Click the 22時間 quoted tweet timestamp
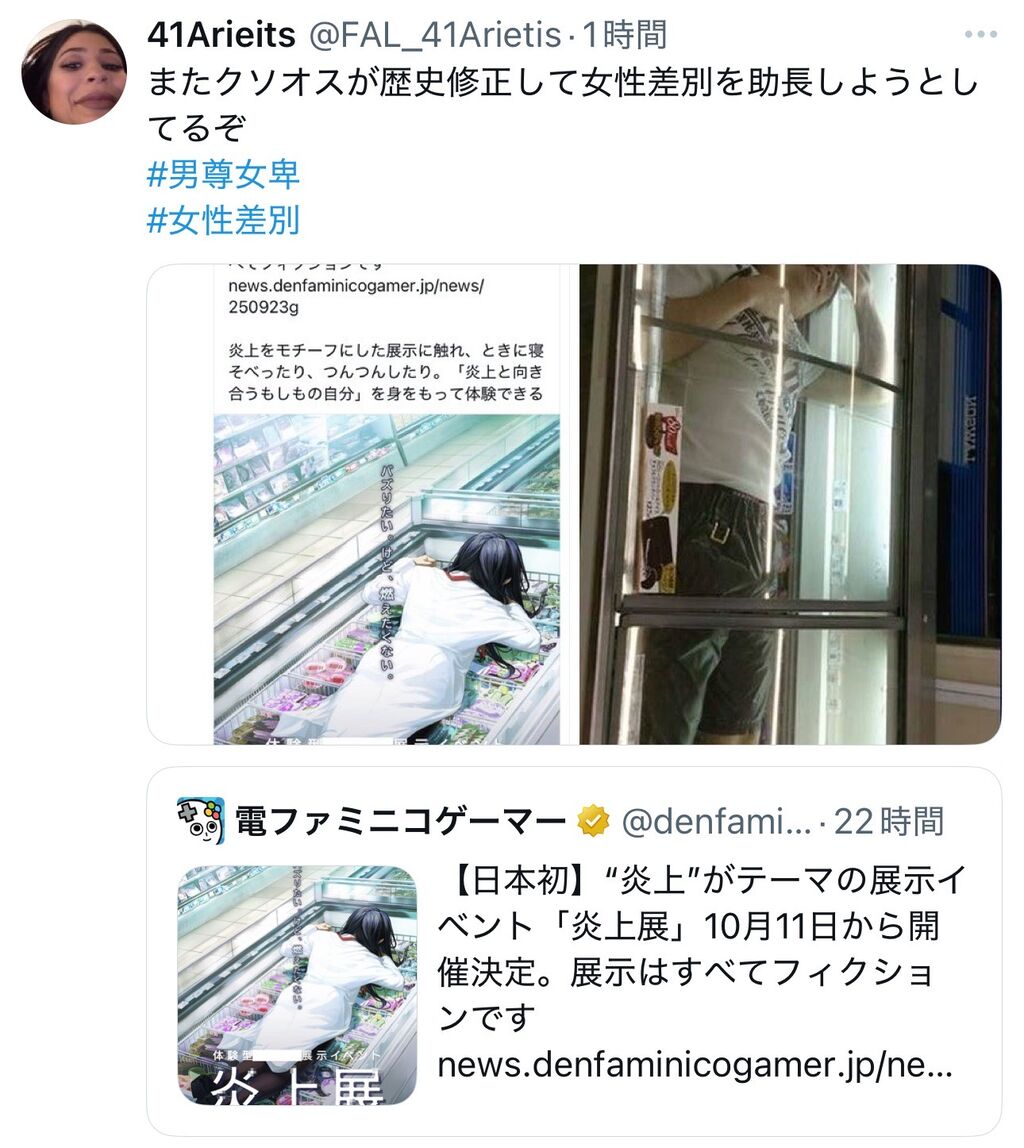1024x1148 pixels. 889,821
